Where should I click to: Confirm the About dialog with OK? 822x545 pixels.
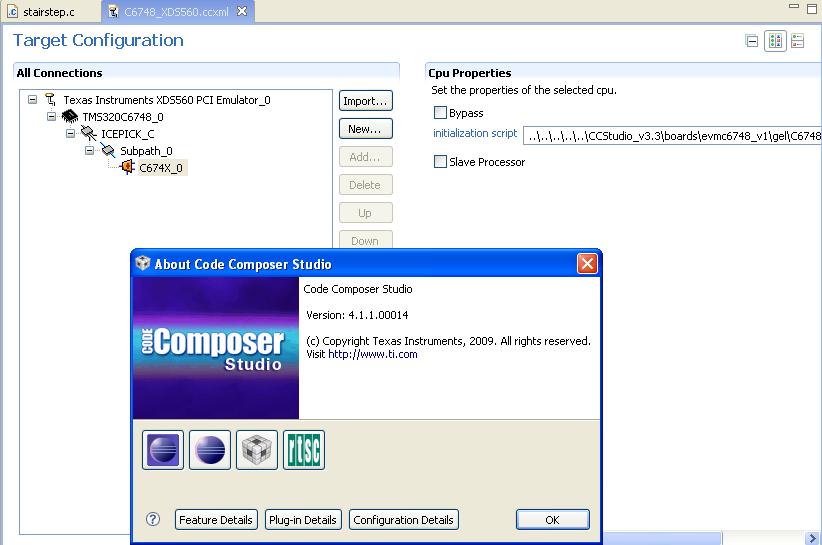[553, 520]
